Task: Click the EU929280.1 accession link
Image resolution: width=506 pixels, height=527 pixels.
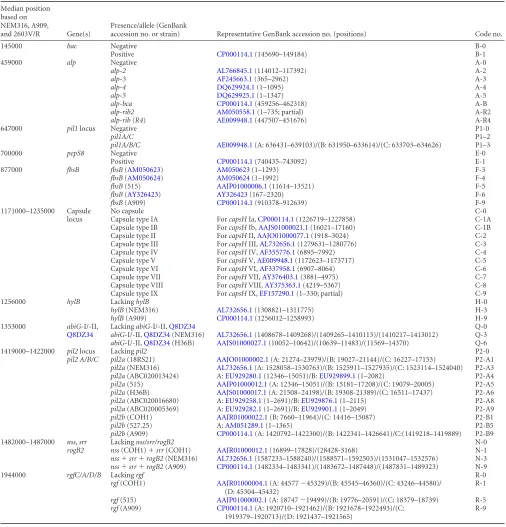Action: point(243,376)
